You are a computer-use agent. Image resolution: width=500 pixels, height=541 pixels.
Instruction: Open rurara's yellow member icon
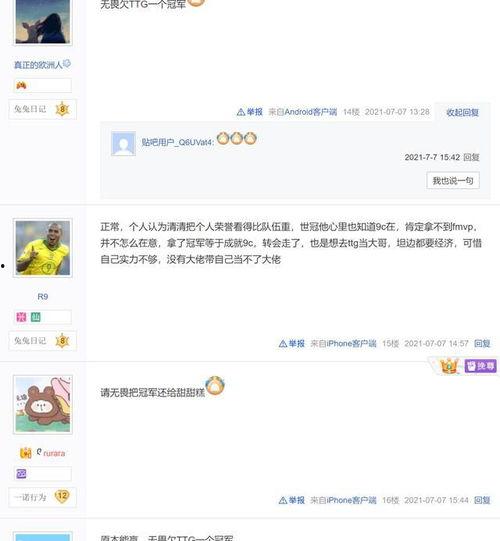coord(26,453)
